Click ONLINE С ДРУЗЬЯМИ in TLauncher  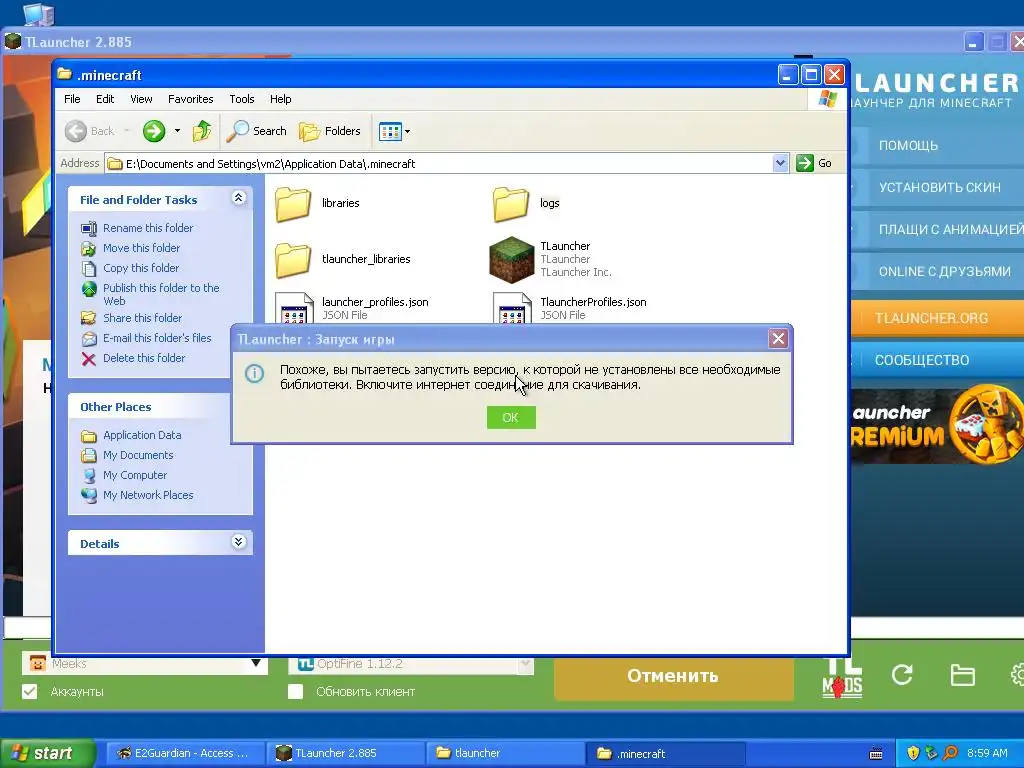(x=938, y=272)
